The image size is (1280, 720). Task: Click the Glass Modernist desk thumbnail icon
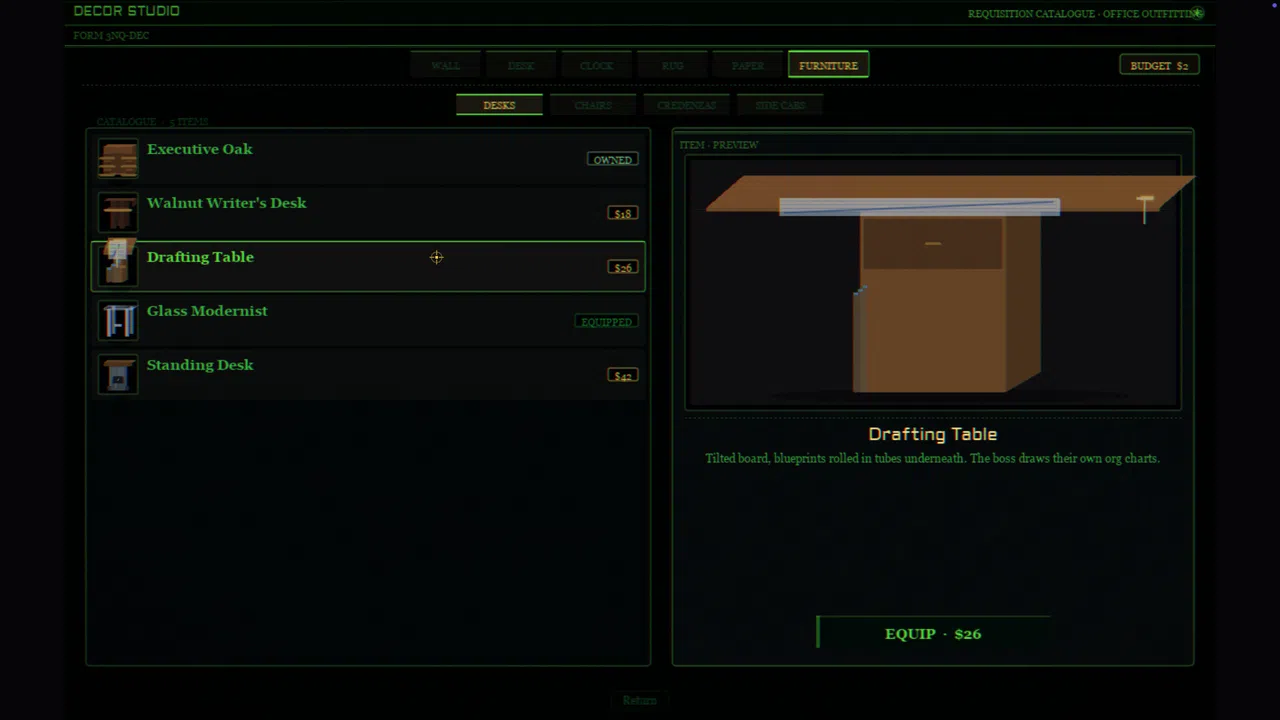tap(118, 321)
